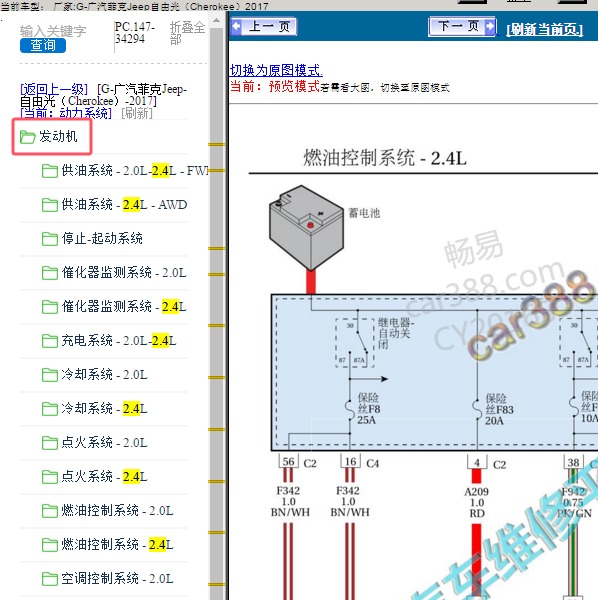Click the 蓄电池 battery label
Image resolution: width=598 pixels, height=600 pixels.
pyautogui.click(x=364, y=213)
